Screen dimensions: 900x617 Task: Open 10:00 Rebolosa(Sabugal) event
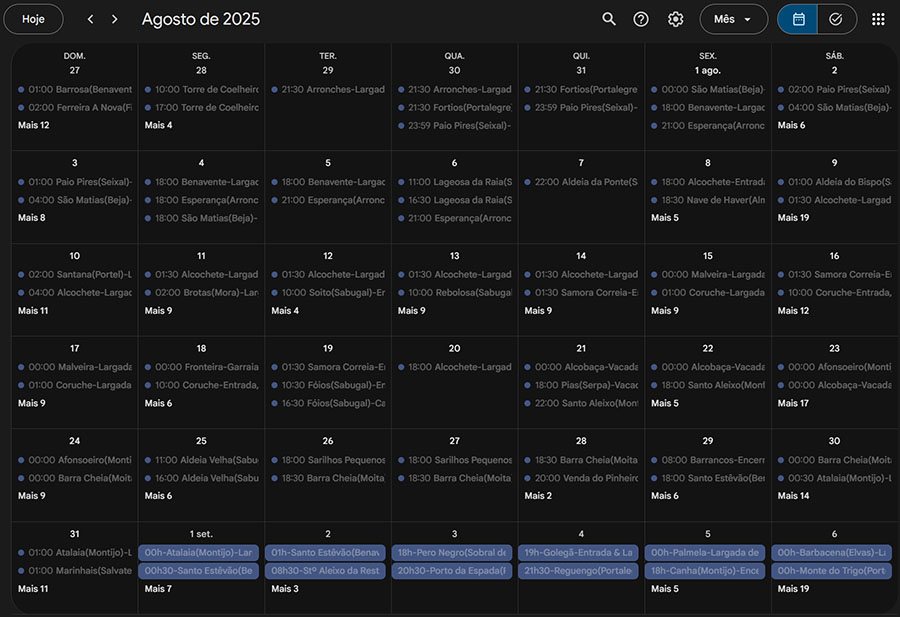coord(455,292)
